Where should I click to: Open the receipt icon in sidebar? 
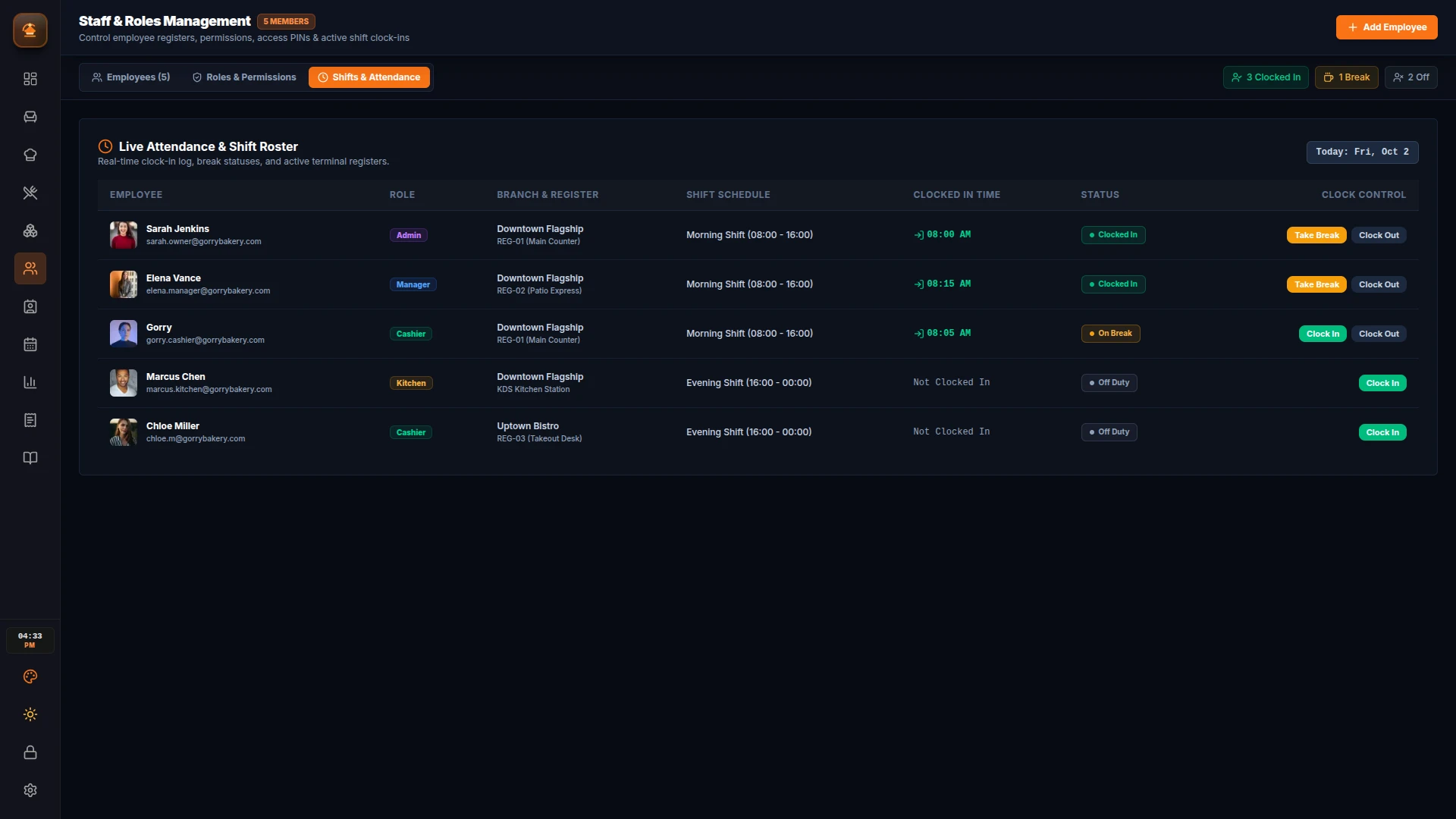[30, 420]
